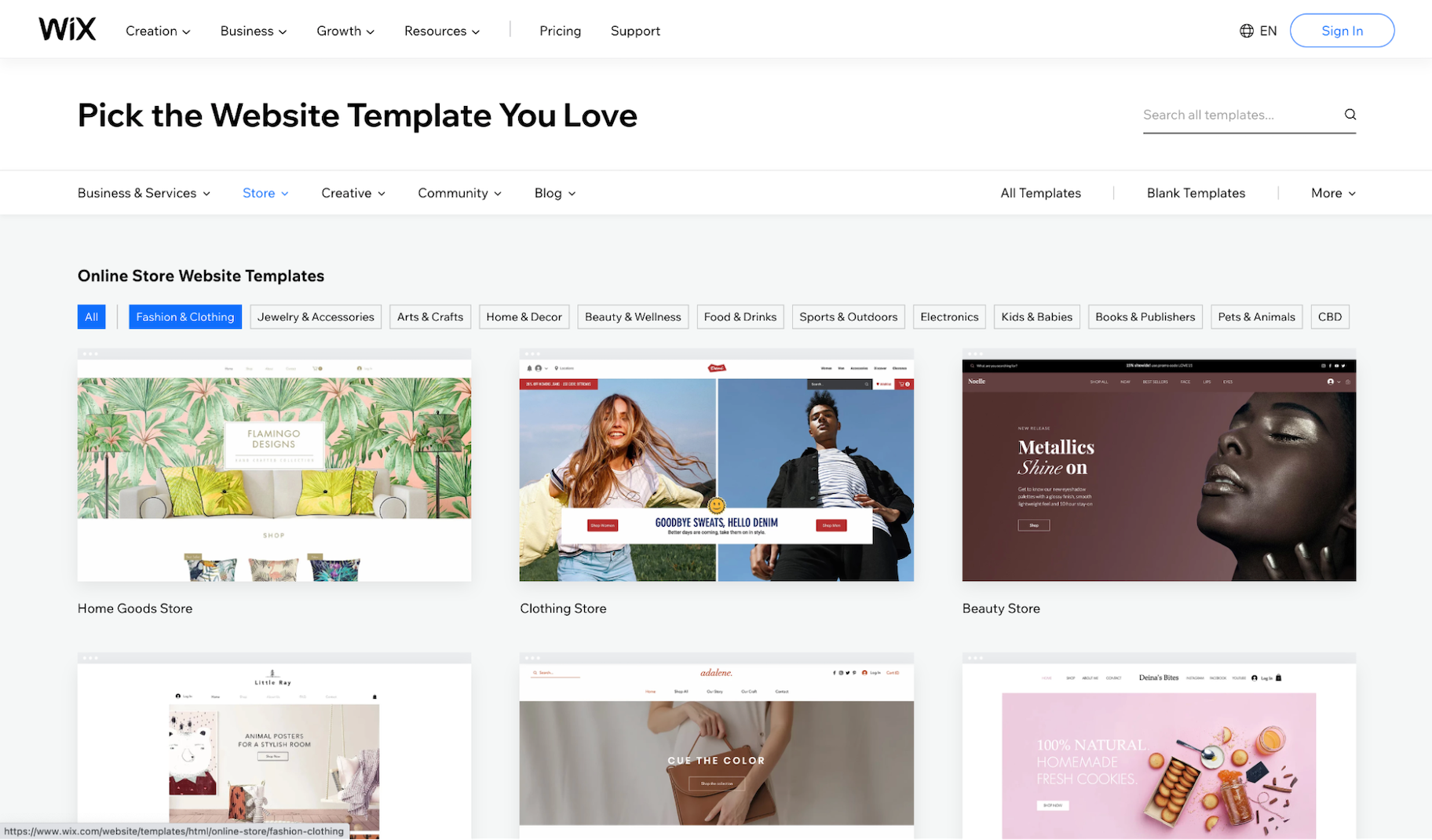
Task: Open the Business dropdown in header
Action: coord(253,31)
